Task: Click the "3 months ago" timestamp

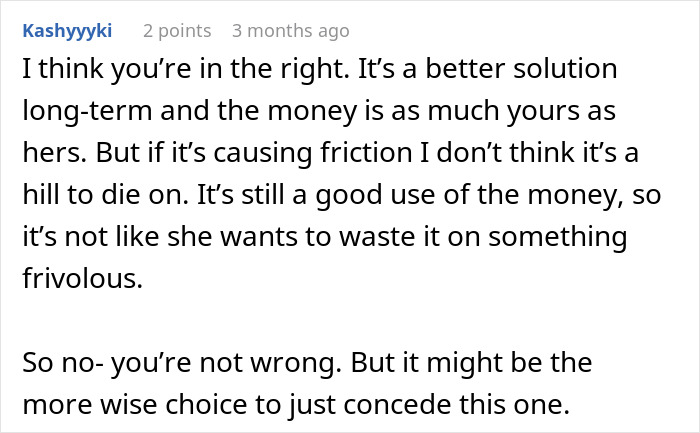Action: (290, 31)
